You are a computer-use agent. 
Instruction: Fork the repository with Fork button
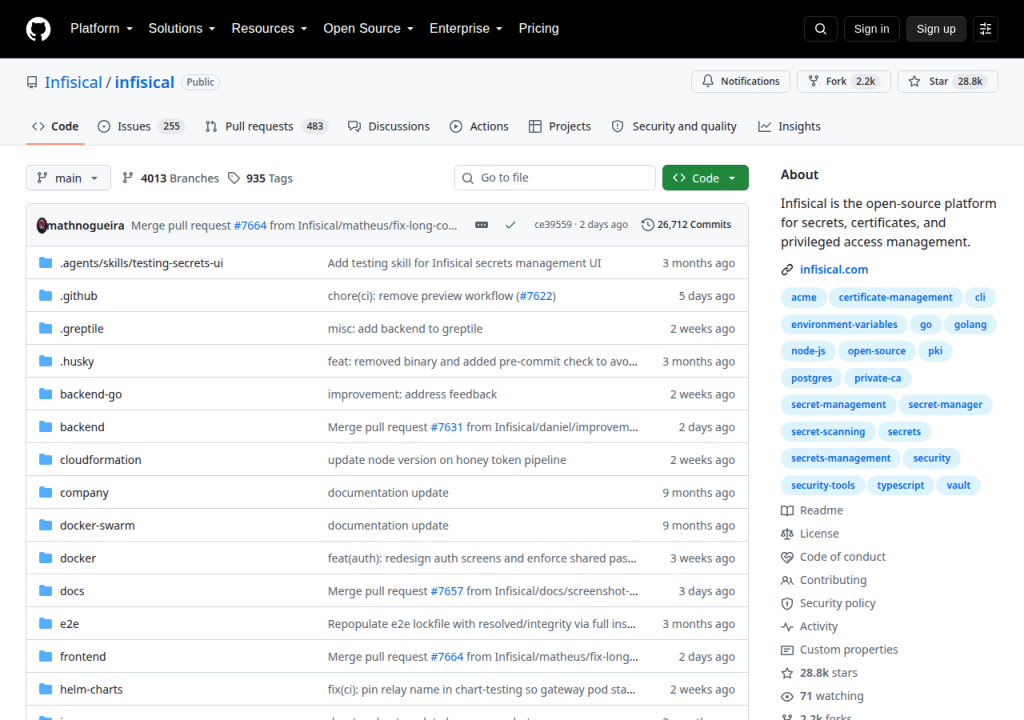coord(844,81)
